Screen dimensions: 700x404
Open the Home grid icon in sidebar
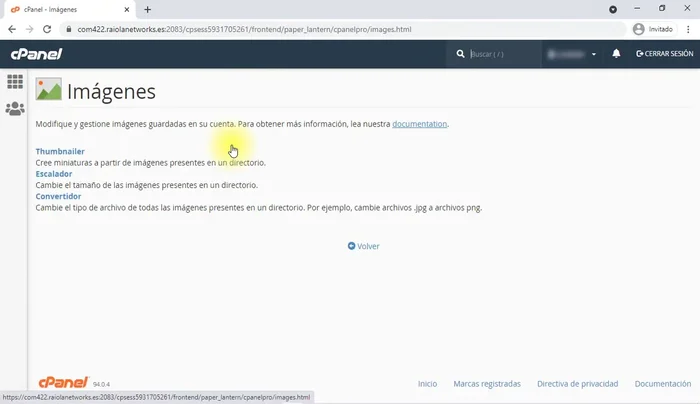(15, 82)
